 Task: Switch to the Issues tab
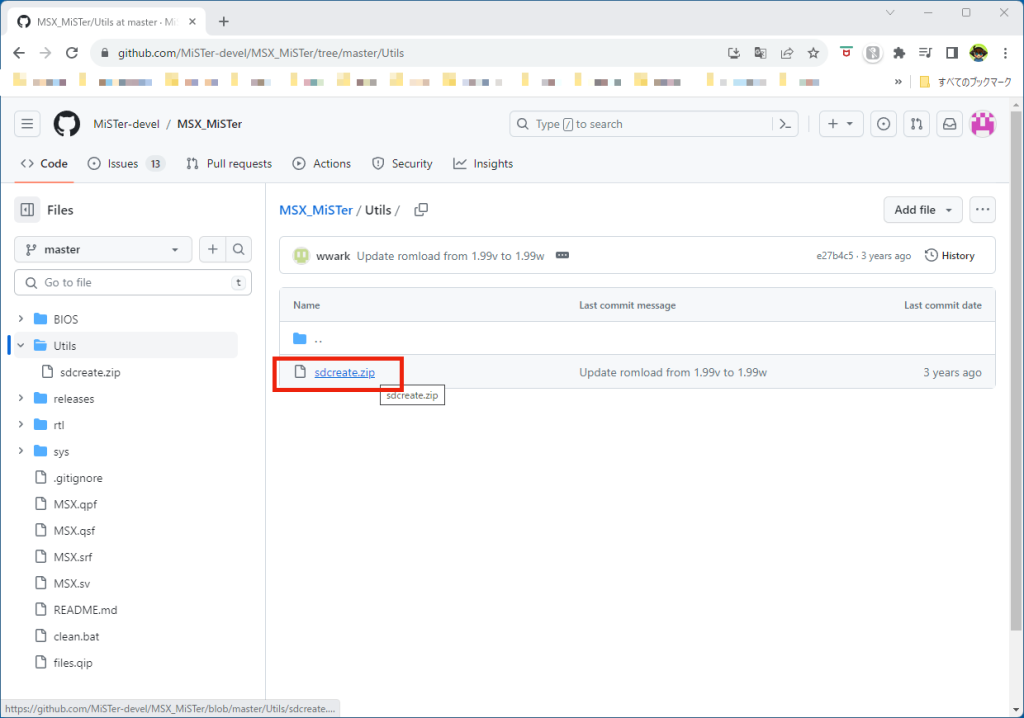(x=125, y=164)
